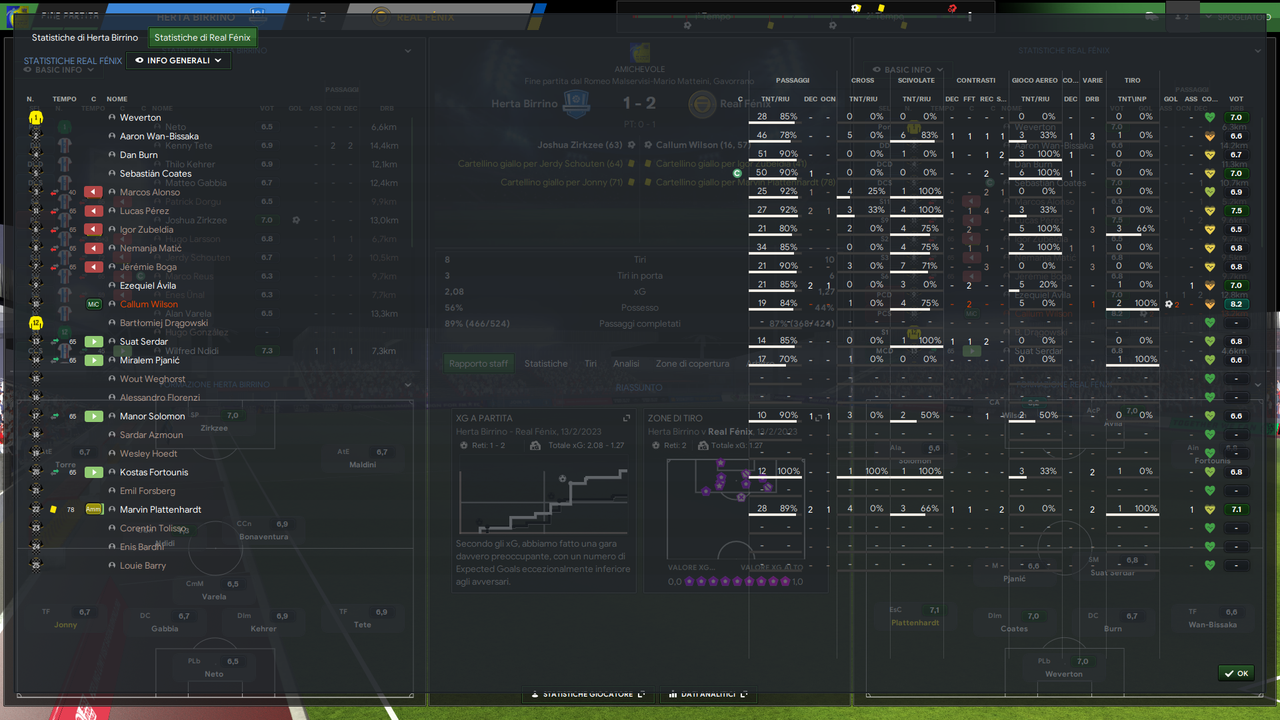Click the goal ball icon in Callum Wilson's row
The height and width of the screenshot is (720, 1280).
click(1169, 304)
